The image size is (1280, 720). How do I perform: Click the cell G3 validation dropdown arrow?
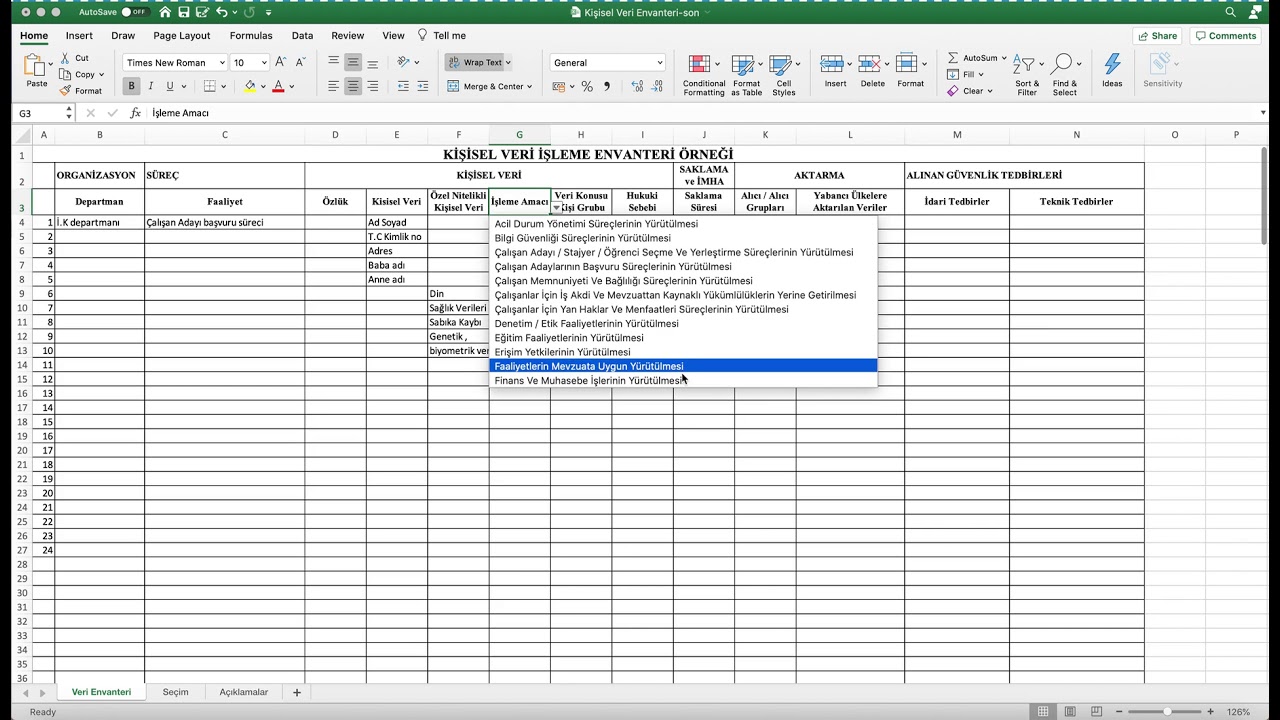pos(557,207)
